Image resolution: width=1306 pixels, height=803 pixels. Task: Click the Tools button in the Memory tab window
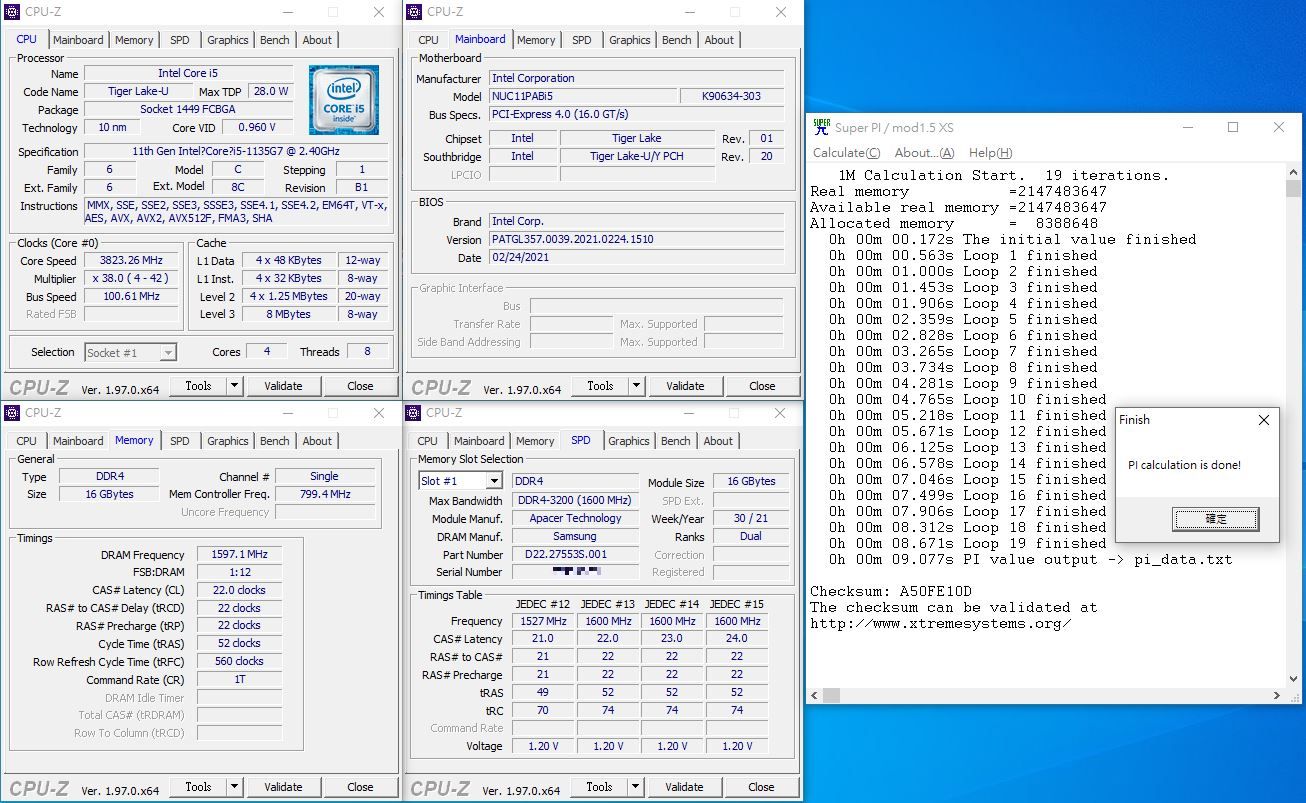pyautogui.click(x=198, y=787)
